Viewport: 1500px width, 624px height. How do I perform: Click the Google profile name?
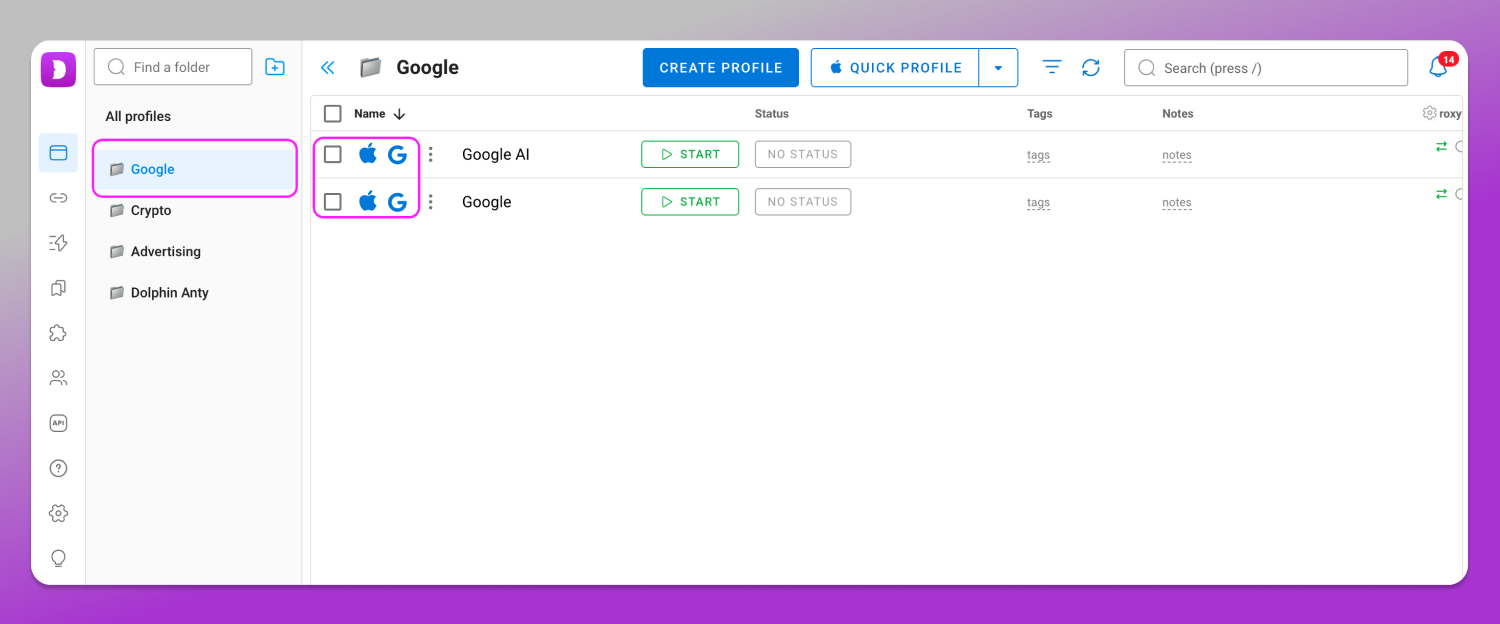pos(487,202)
